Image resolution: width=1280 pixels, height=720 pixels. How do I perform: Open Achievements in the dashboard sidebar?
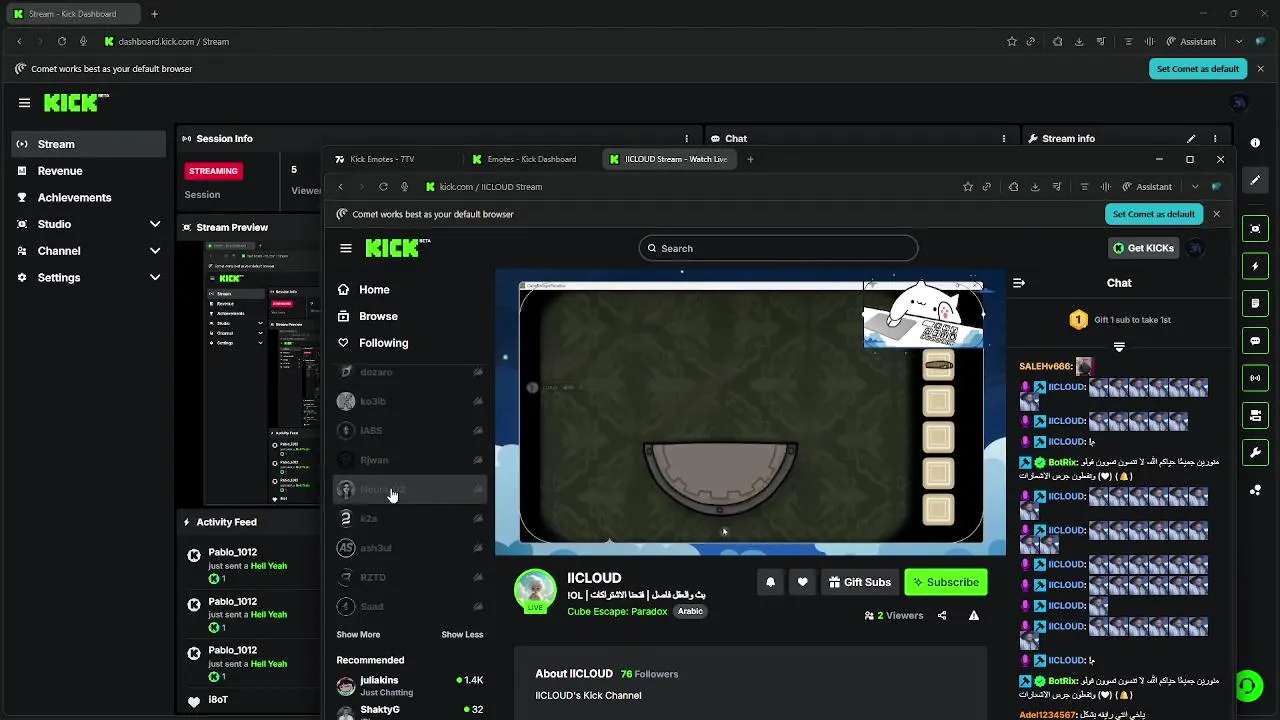[89, 198]
